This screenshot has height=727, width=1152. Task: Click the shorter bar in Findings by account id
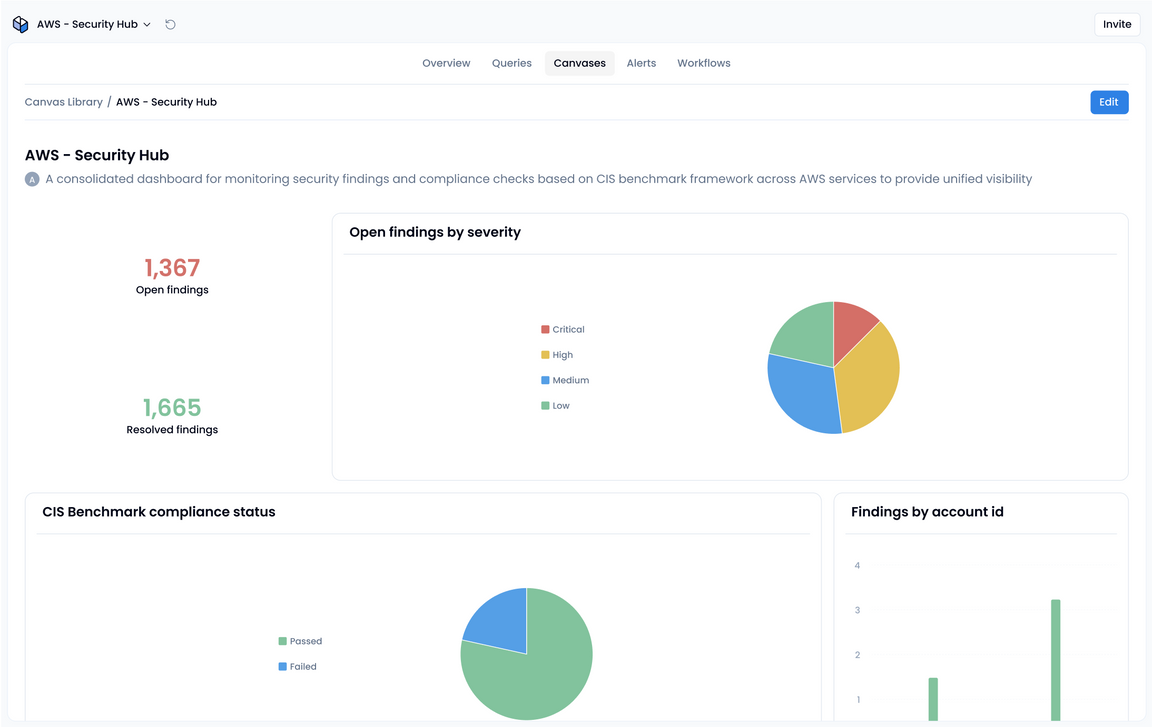[933, 699]
